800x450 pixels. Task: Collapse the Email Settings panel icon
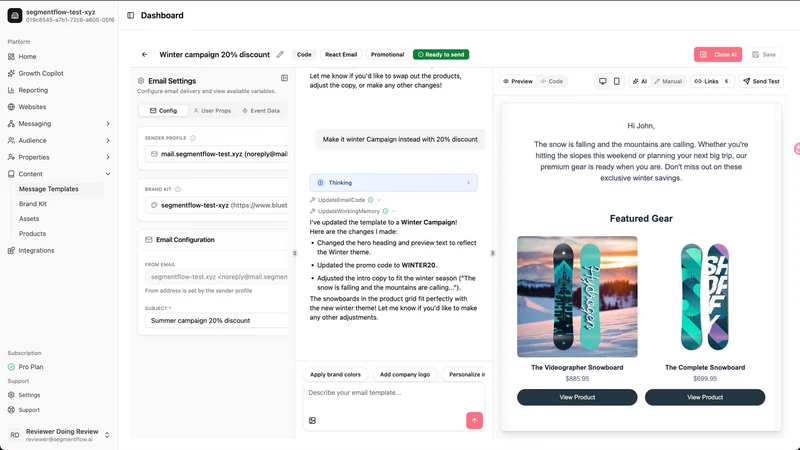pos(284,78)
